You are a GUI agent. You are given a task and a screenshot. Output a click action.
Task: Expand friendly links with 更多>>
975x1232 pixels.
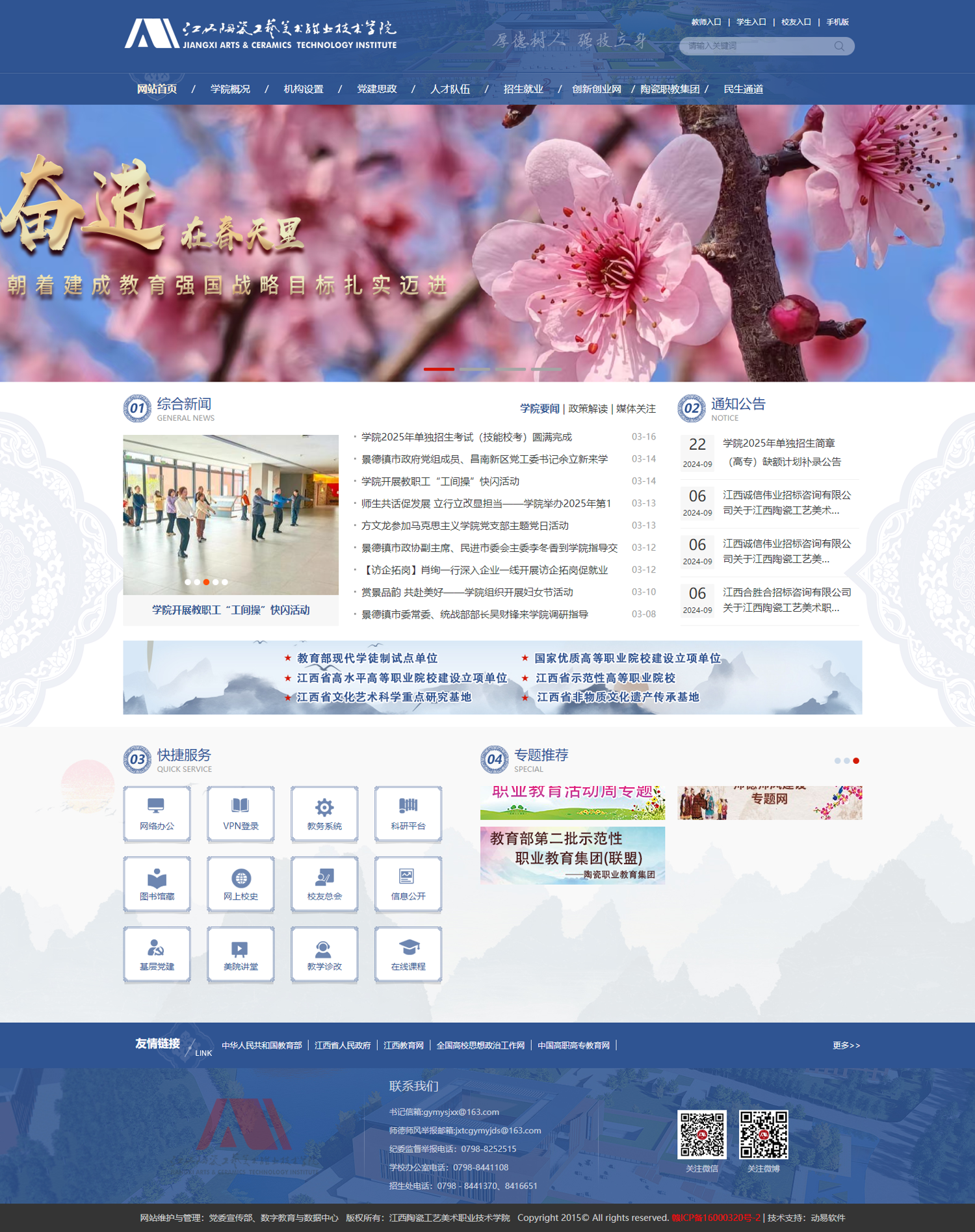(846, 1045)
